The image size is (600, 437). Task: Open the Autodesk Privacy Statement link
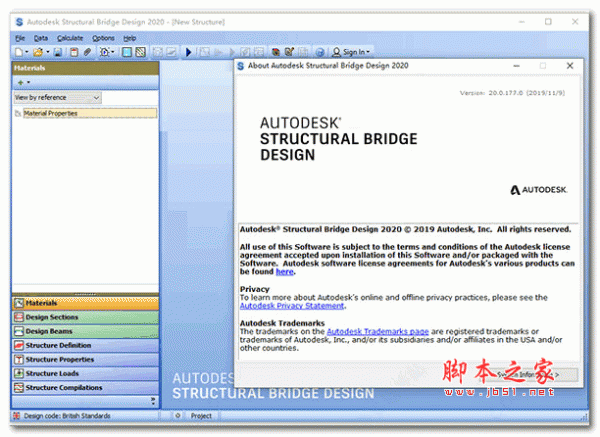[x=292, y=306]
